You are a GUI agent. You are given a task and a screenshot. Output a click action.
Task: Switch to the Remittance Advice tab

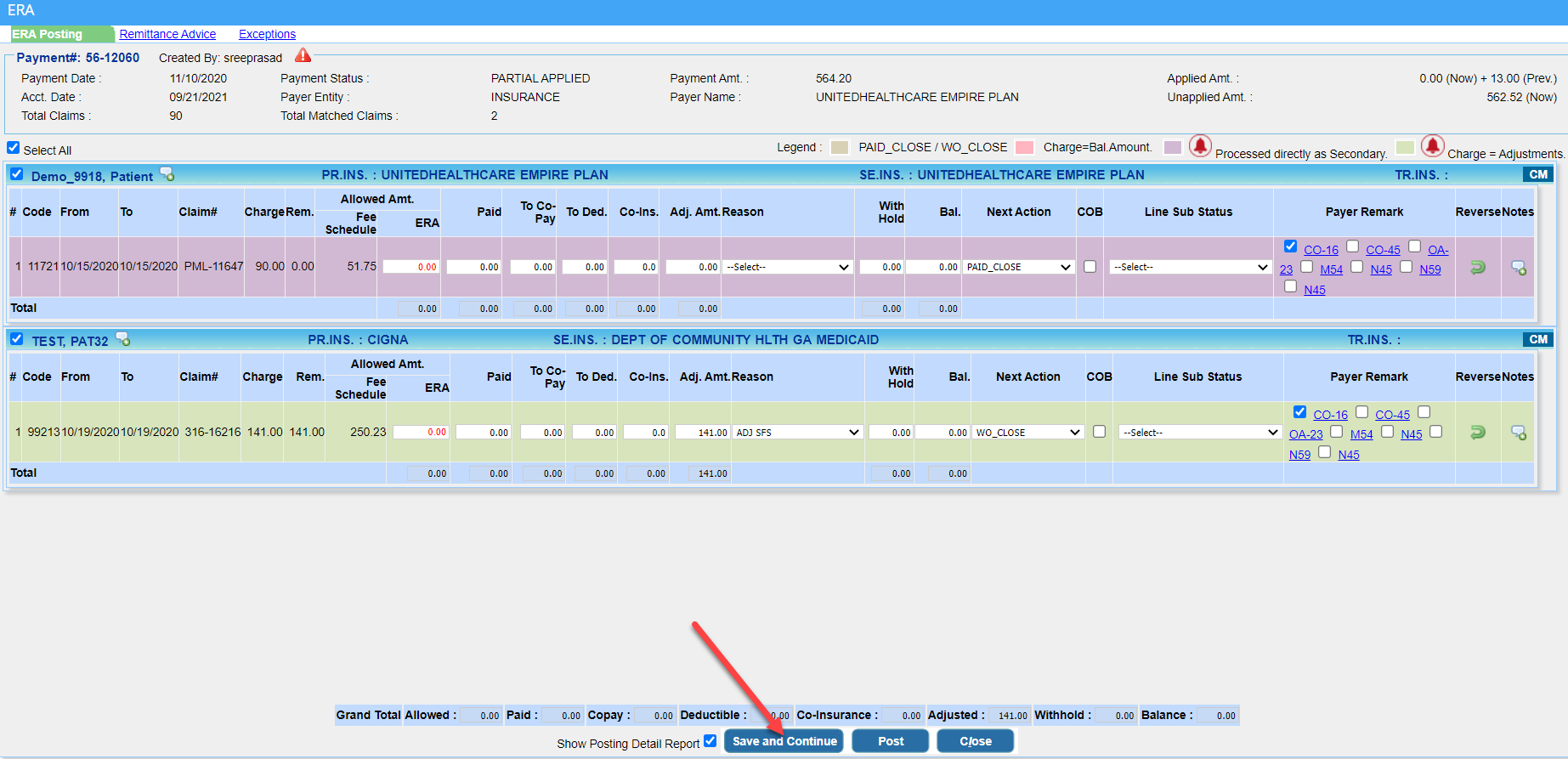pos(167,34)
